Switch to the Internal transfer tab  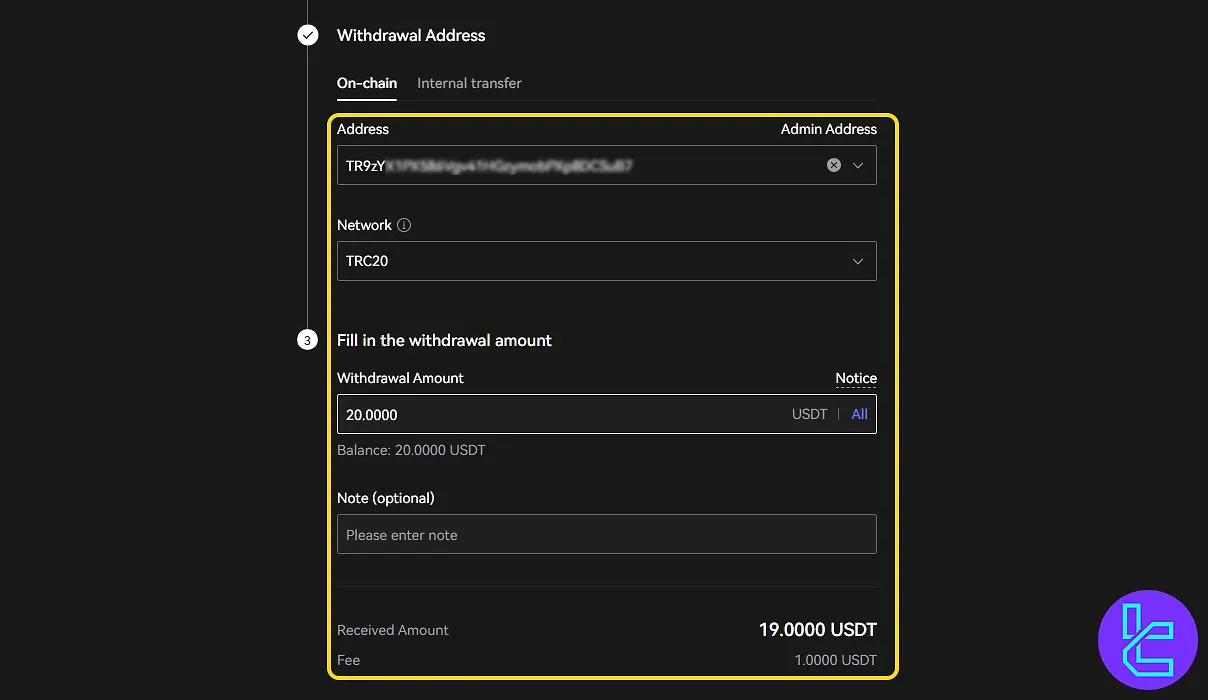[x=469, y=83]
